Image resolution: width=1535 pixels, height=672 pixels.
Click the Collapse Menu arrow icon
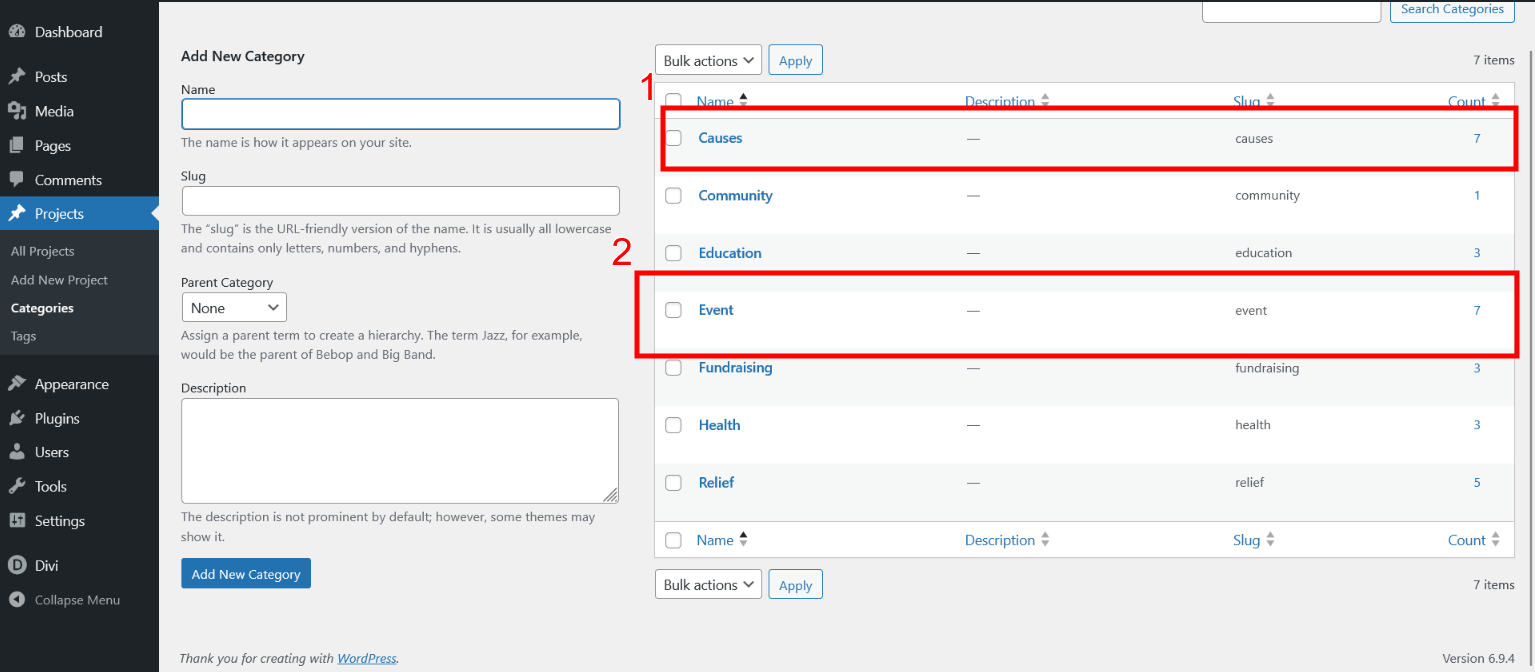[16, 600]
